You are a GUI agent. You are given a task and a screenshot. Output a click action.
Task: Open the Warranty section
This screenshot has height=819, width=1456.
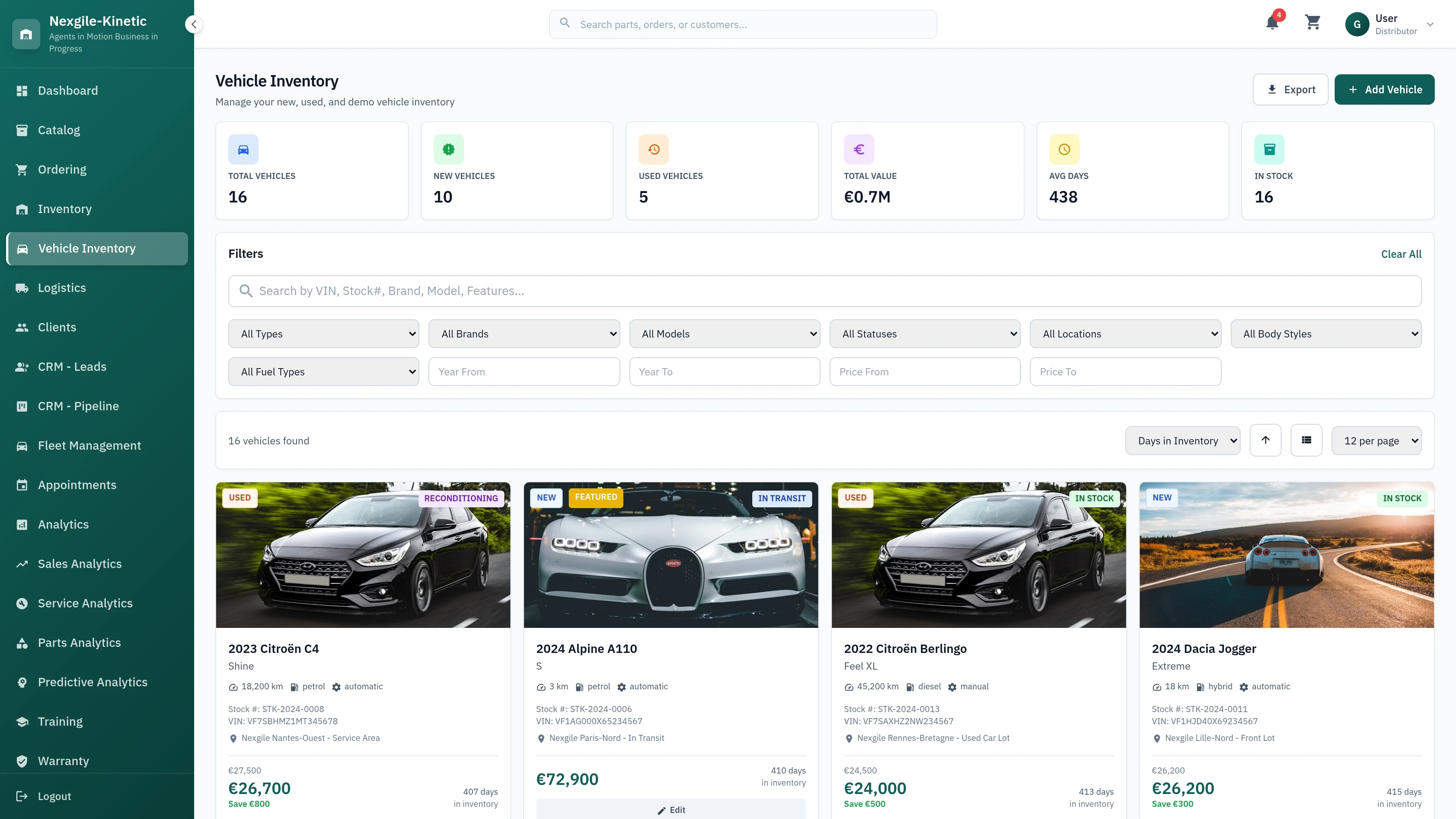(x=63, y=760)
